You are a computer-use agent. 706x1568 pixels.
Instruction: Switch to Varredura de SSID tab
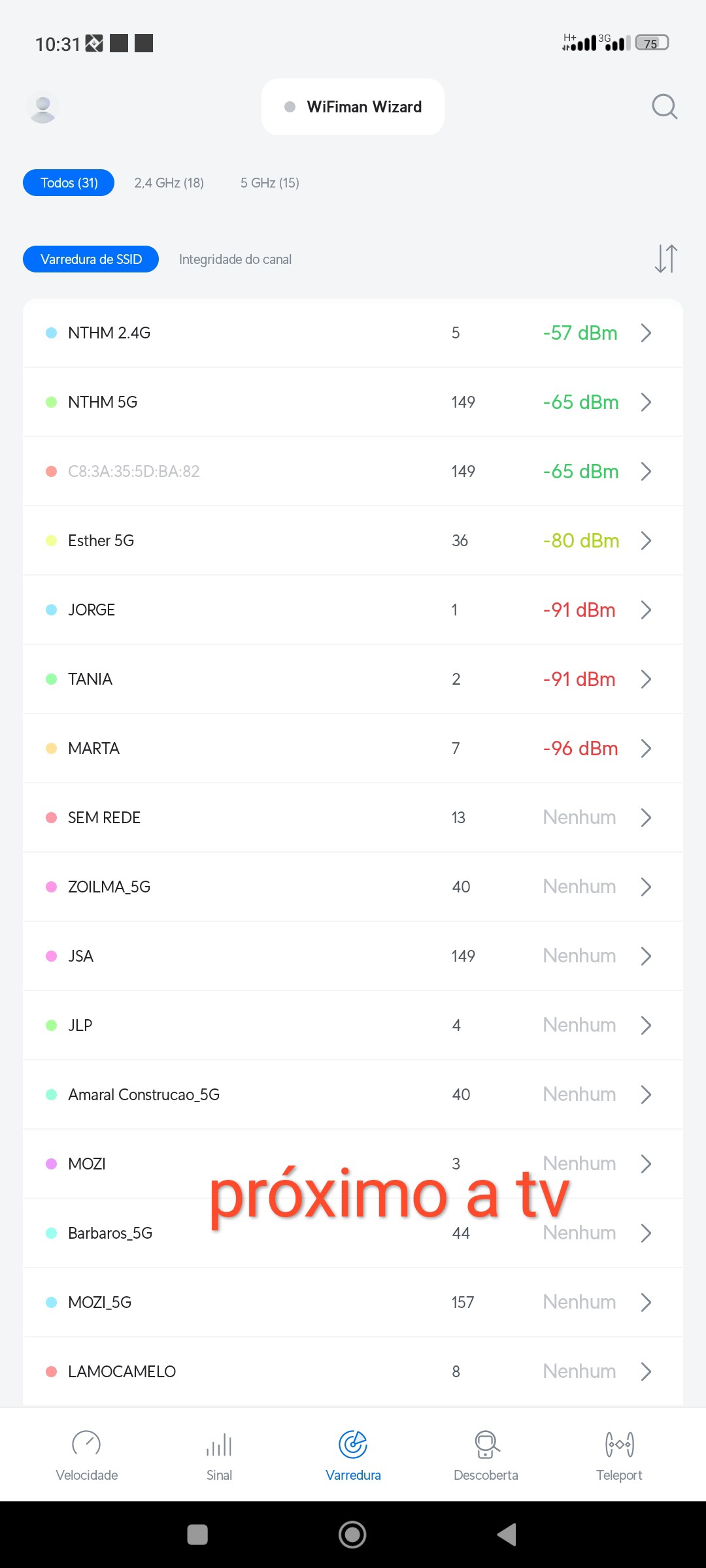(91, 259)
